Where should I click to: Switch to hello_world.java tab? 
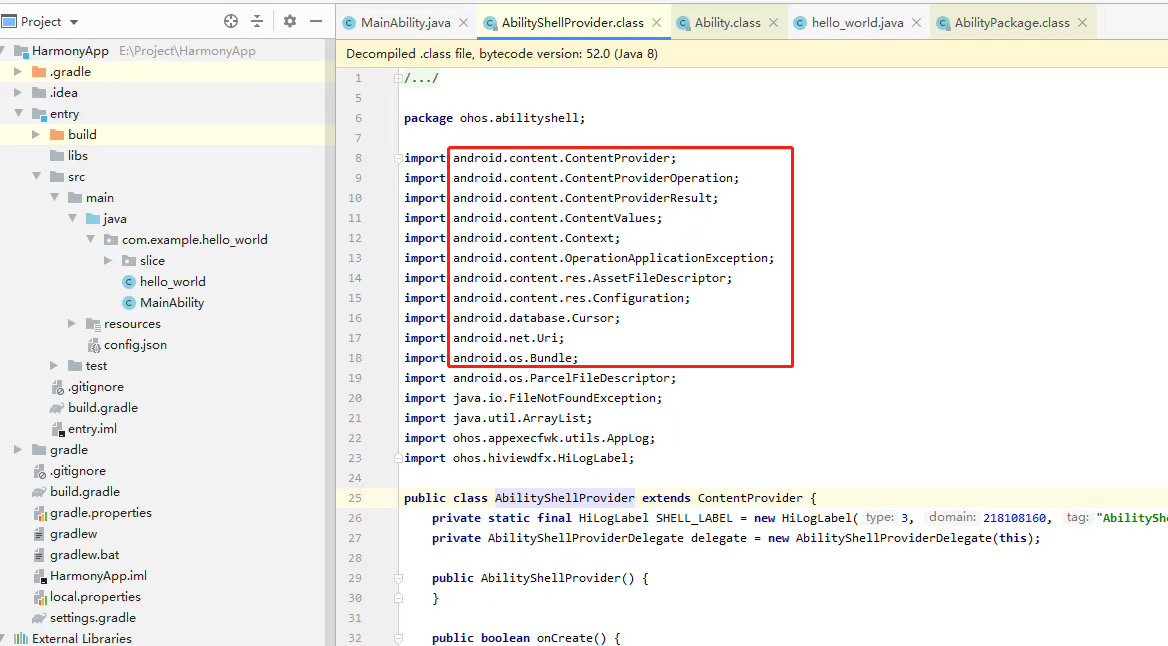click(857, 22)
